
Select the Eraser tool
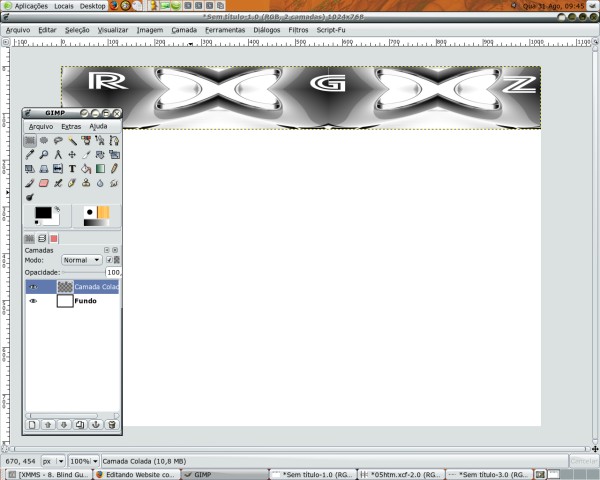tap(44, 183)
